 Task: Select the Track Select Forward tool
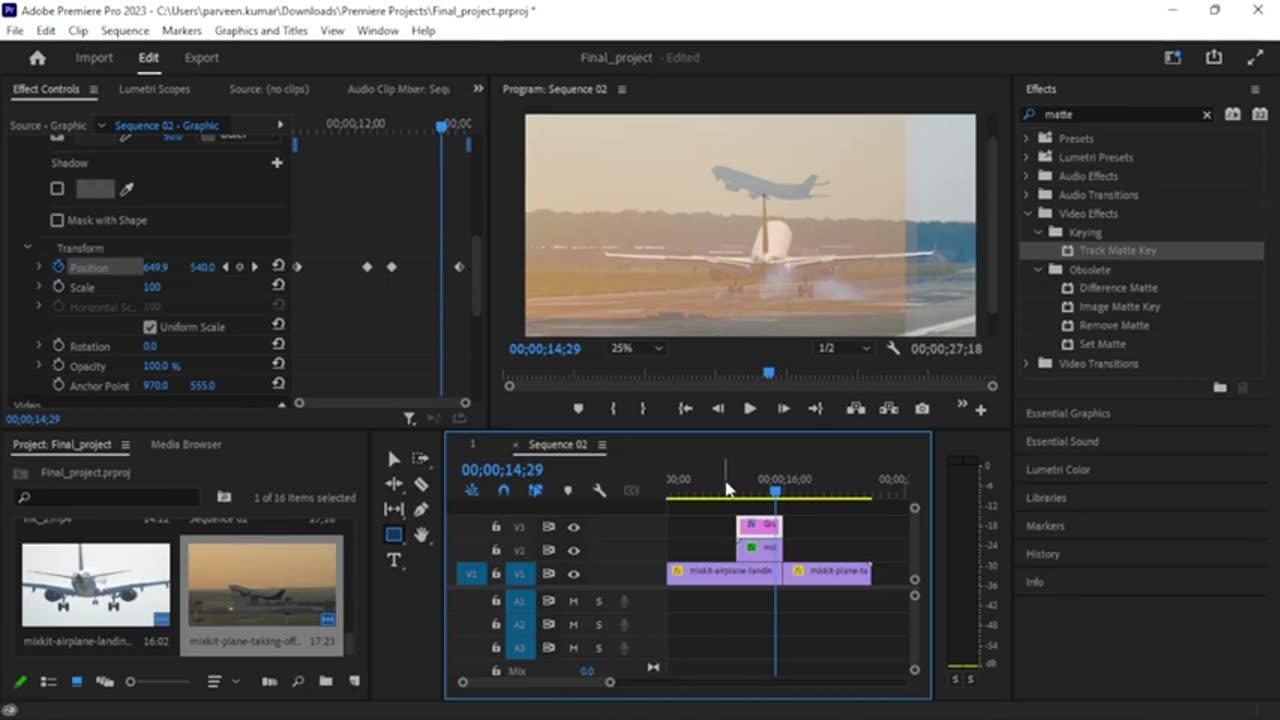click(x=419, y=459)
